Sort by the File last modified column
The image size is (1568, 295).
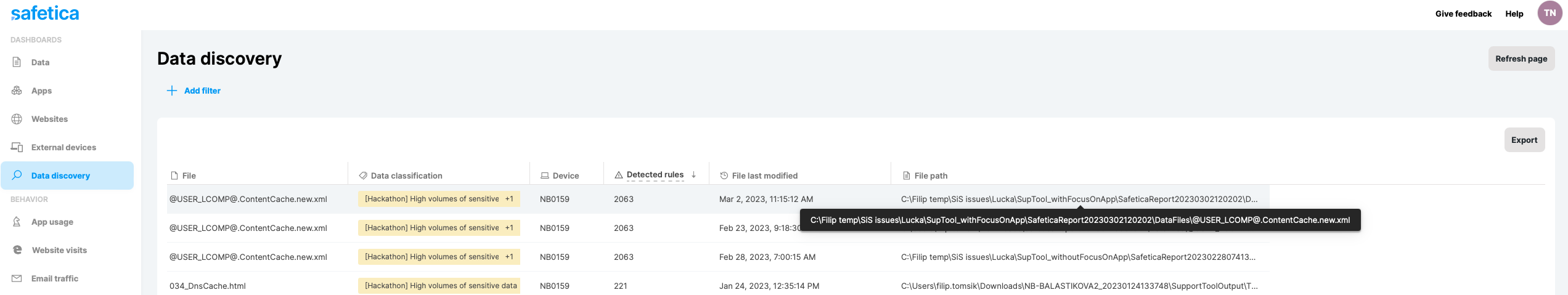click(x=764, y=176)
